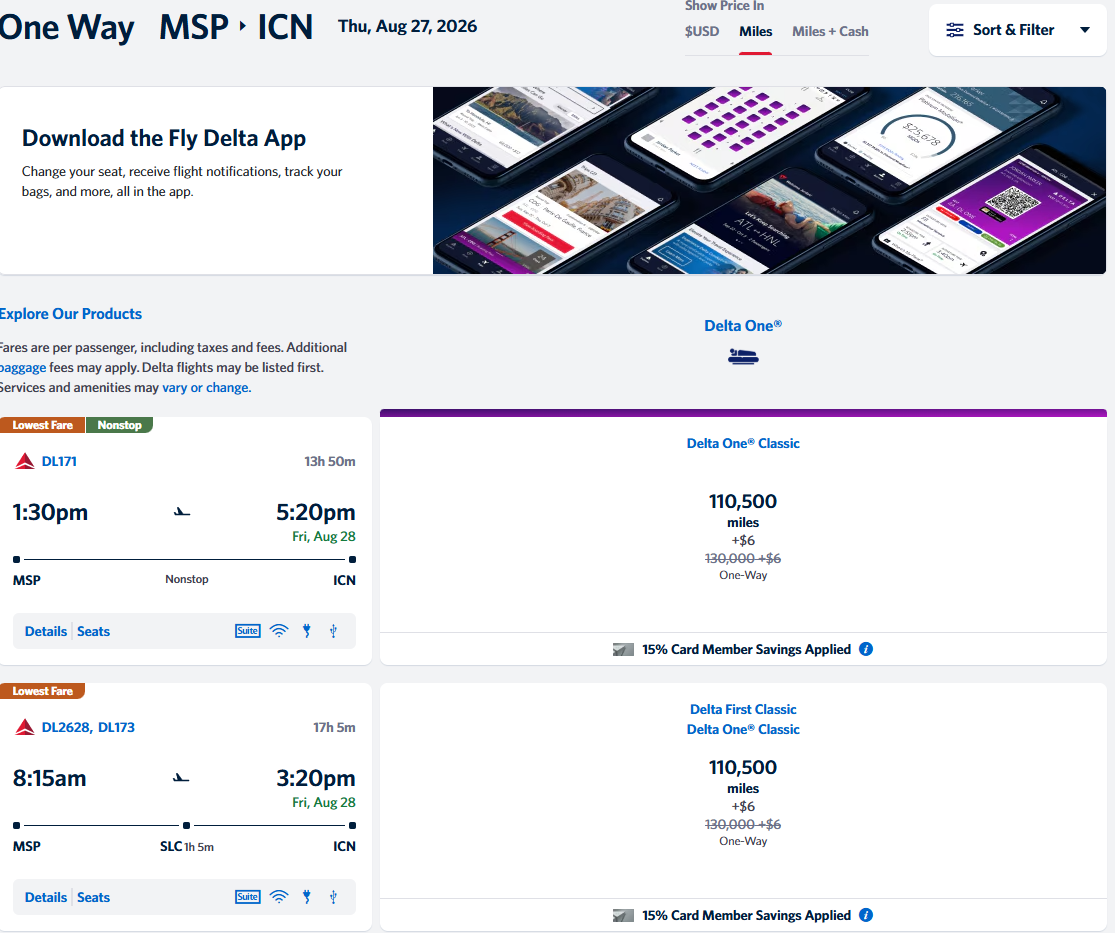
Task: Click the info icon beside DL171 Card Member Savings
Action: tap(866, 649)
